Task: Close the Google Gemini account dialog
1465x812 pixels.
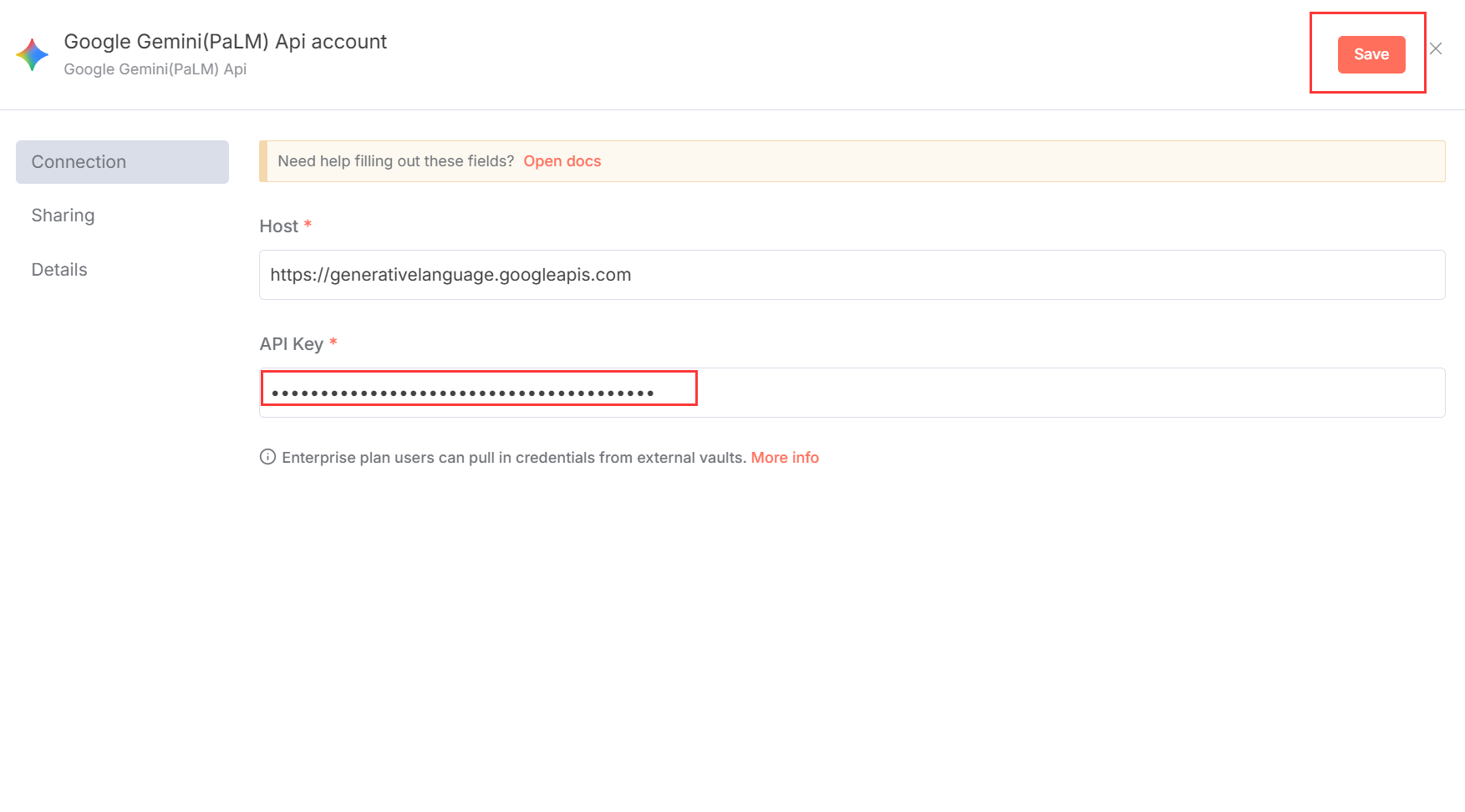Action: pyautogui.click(x=1436, y=48)
